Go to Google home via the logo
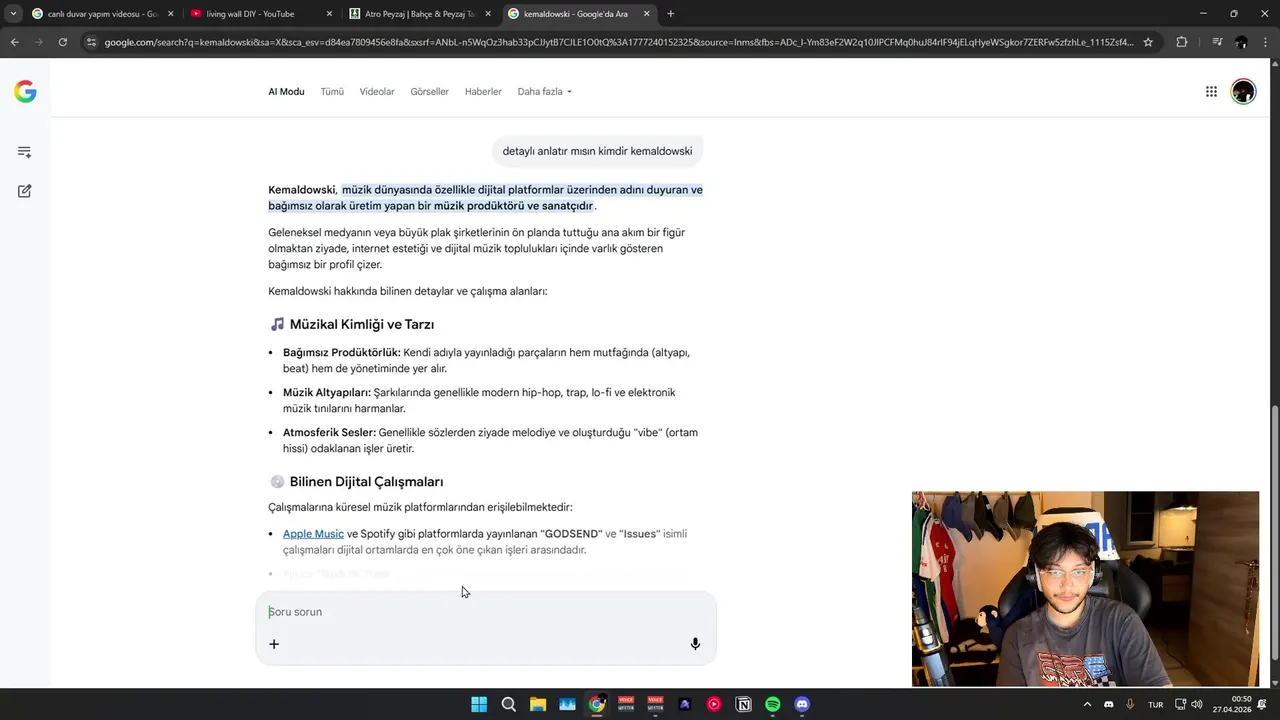 click(25, 92)
